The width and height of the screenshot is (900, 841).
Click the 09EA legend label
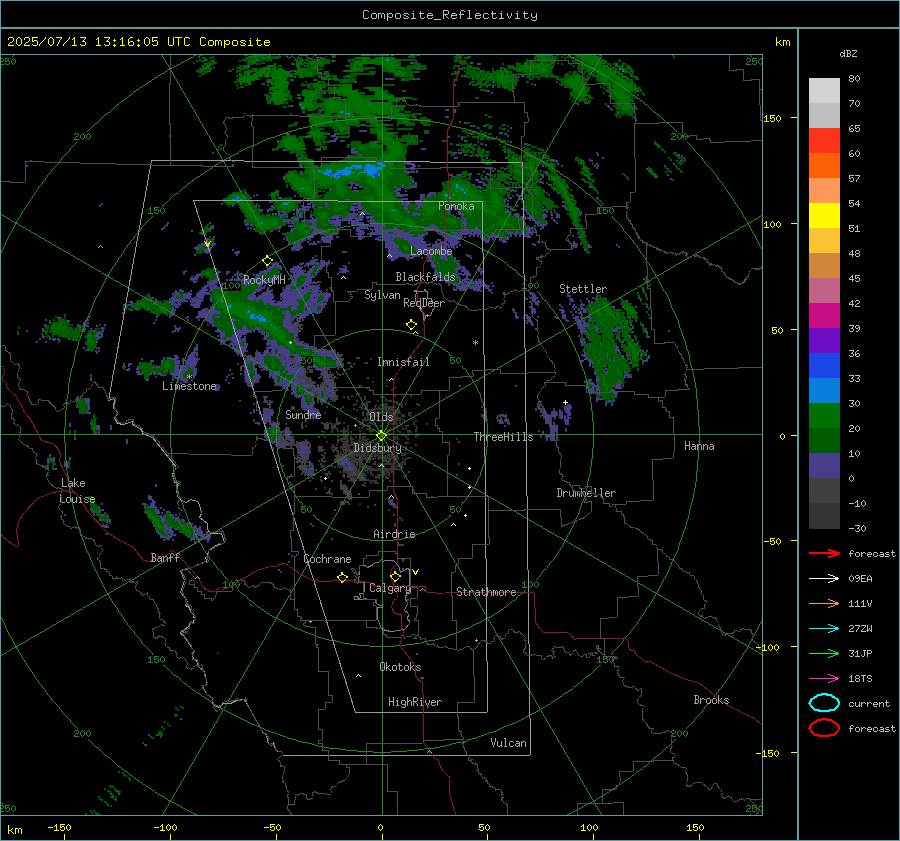(x=860, y=579)
